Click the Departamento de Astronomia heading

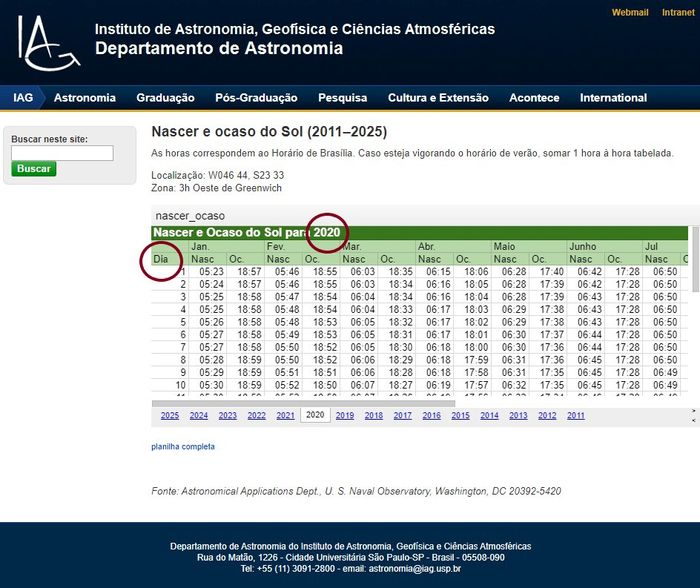219,48
